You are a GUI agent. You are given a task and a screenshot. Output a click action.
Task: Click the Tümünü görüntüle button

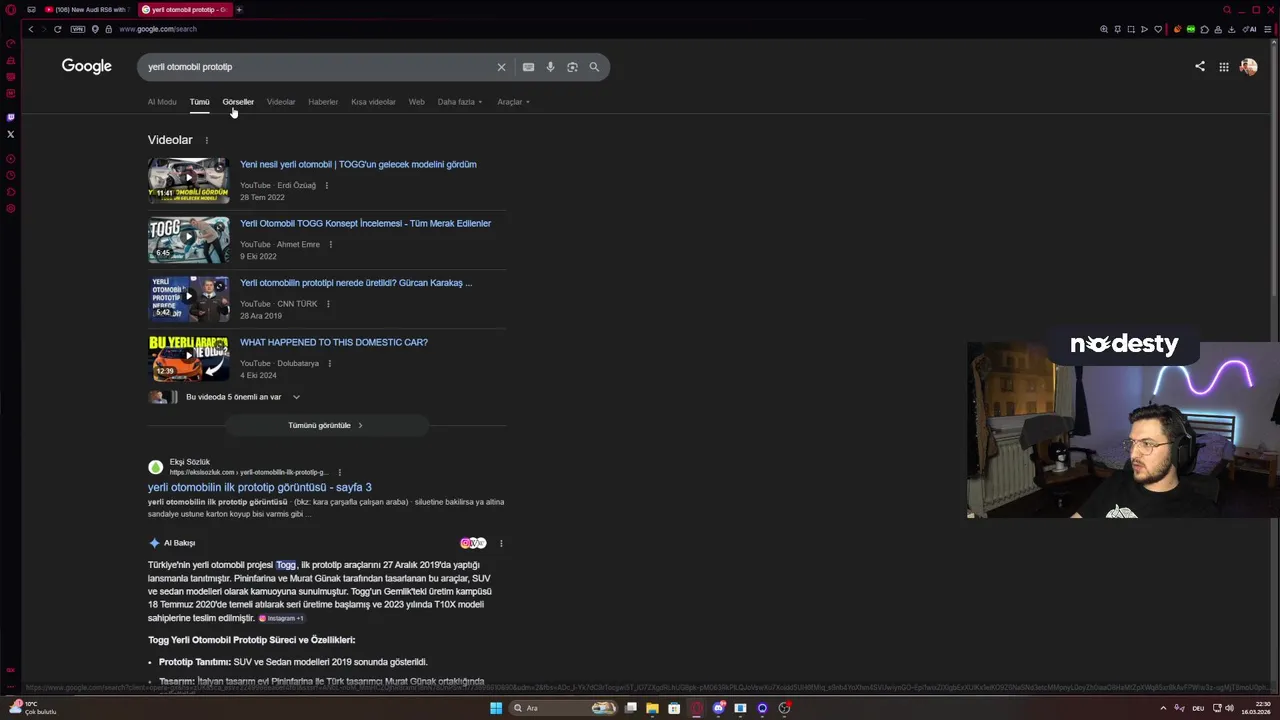pos(326,425)
